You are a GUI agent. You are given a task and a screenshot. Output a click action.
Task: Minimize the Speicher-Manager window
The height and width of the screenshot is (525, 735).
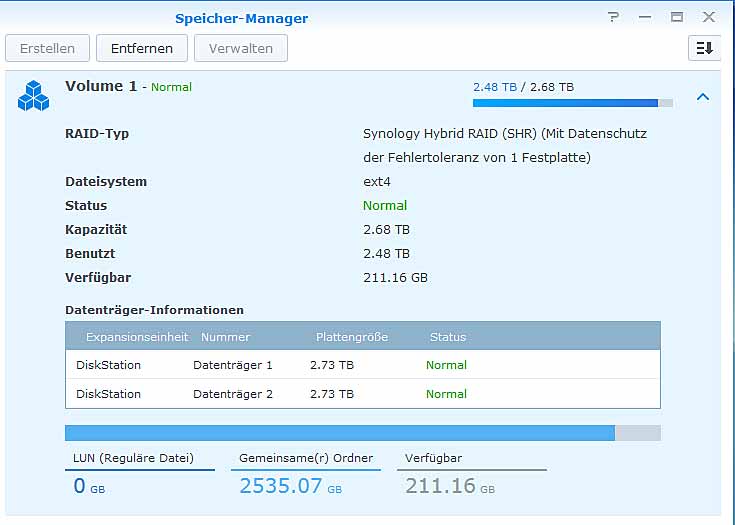coord(645,17)
